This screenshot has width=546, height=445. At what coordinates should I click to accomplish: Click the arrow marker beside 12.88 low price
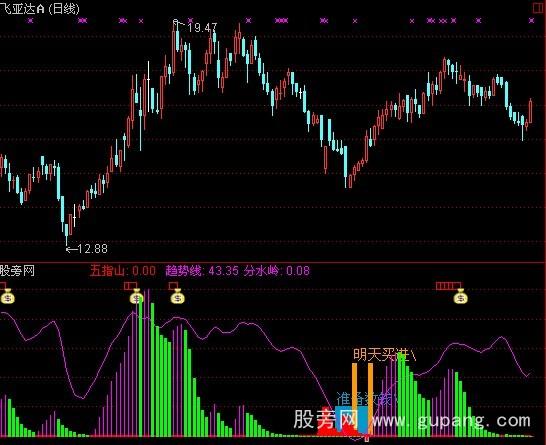pyautogui.click(x=71, y=249)
